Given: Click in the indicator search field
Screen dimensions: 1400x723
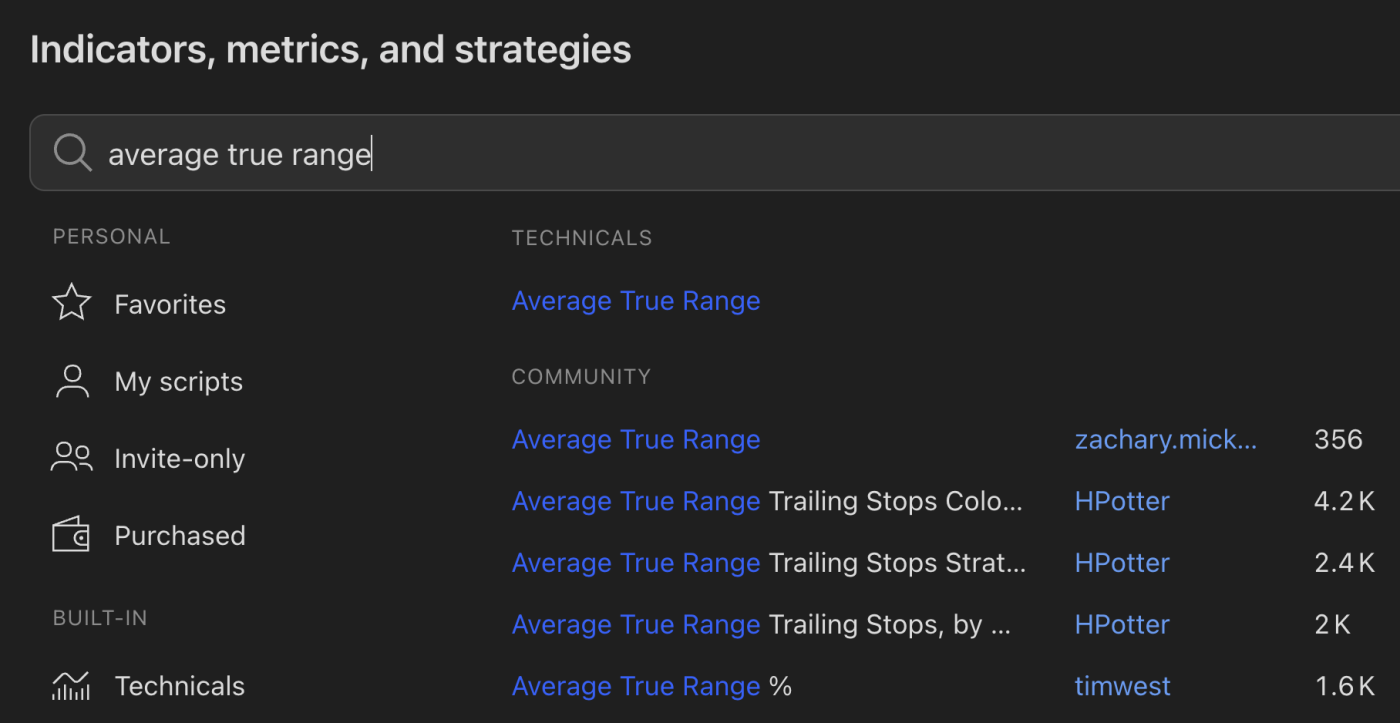Looking at the screenshot, I should tap(700, 154).
